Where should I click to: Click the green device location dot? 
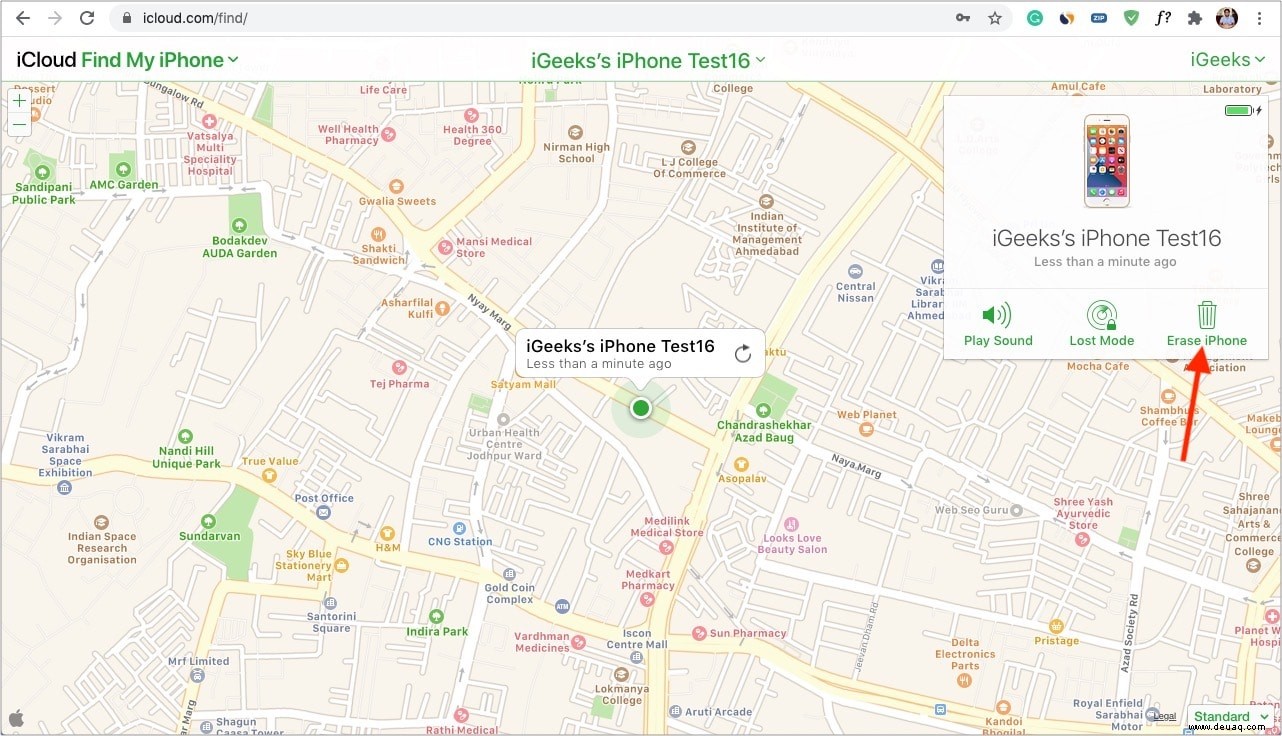(x=641, y=408)
